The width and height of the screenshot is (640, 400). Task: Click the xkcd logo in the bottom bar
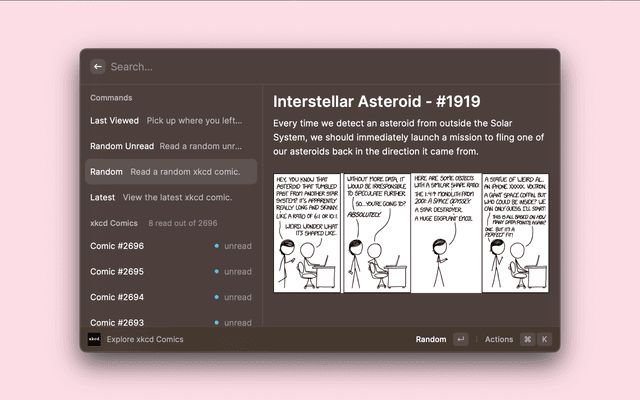tap(94, 339)
